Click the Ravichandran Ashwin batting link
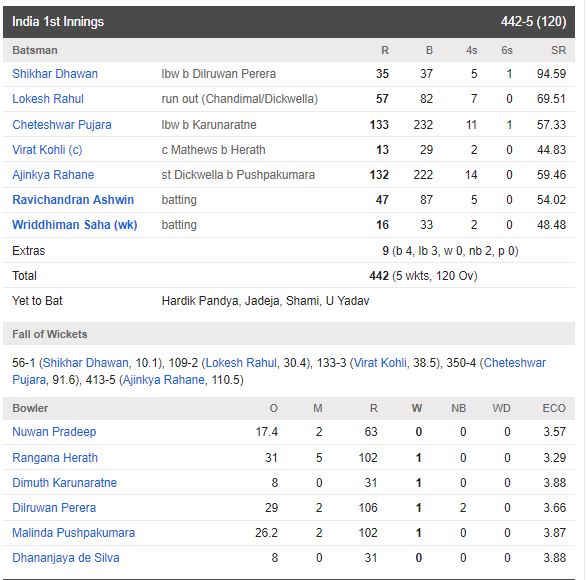This screenshot has height=580, width=587. [x=73, y=200]
